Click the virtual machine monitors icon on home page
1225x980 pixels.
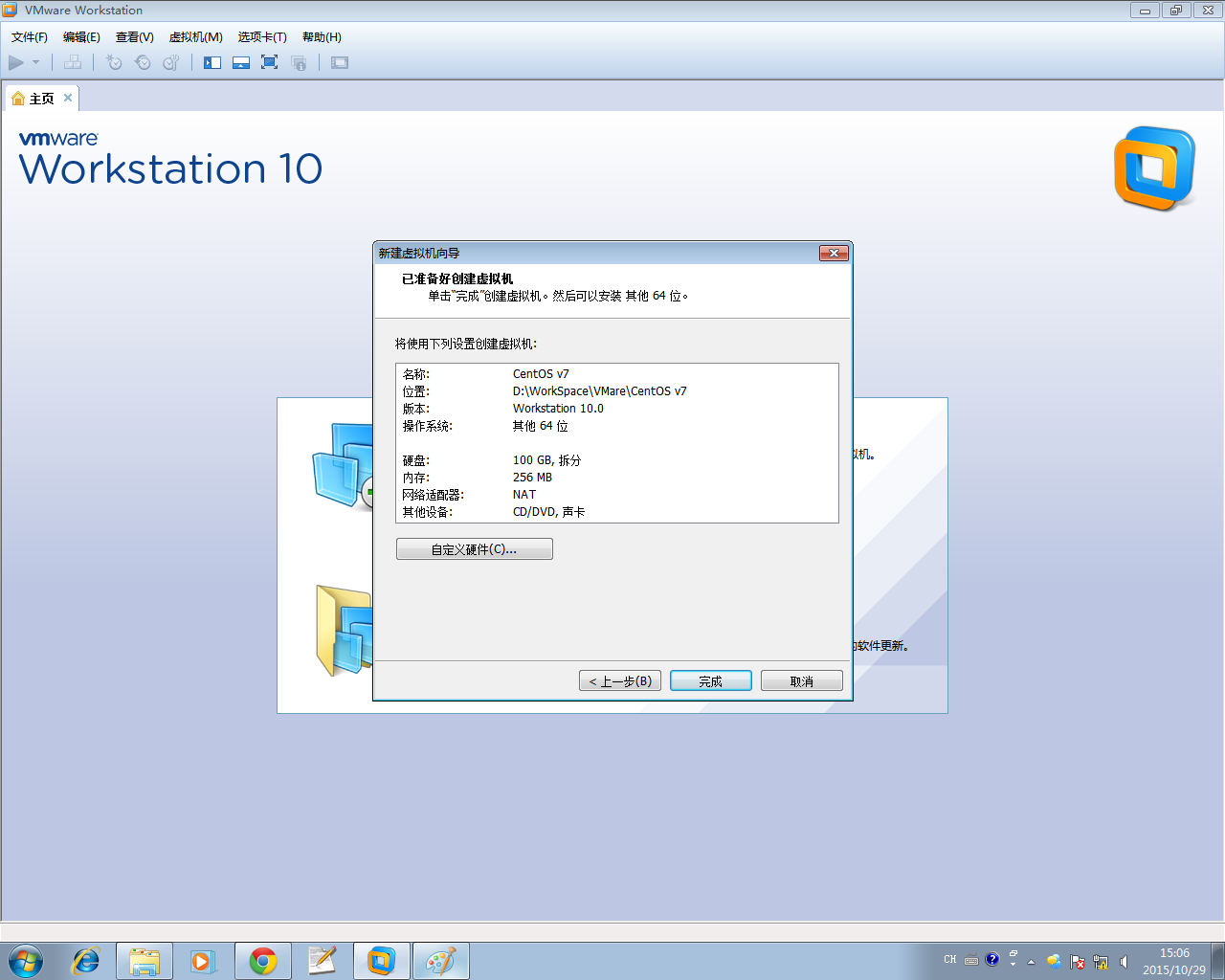pyautogui.click(x=343, y=465)
